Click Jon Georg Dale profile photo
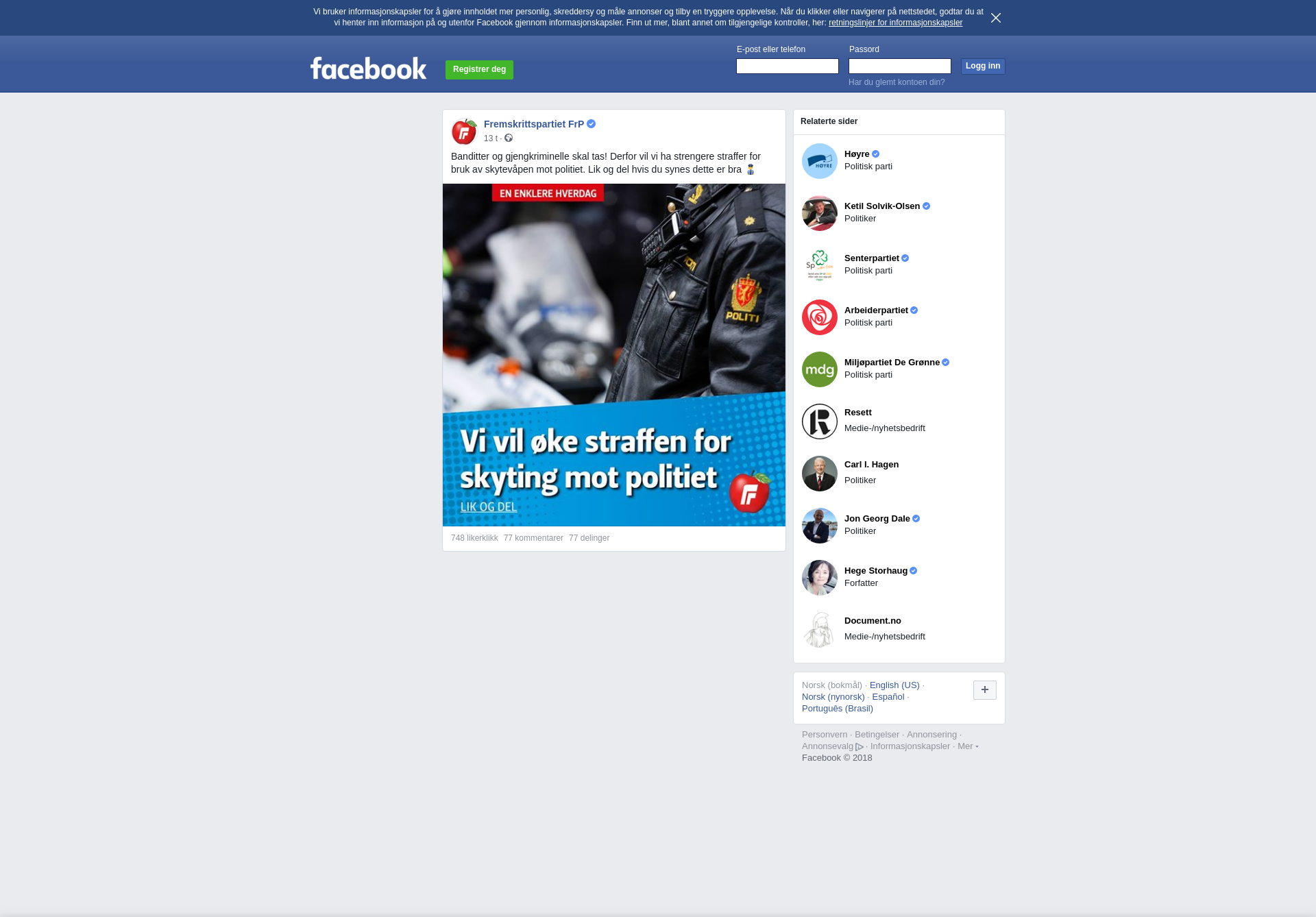This screenshot has width=1316, height=917. [820, 526]
